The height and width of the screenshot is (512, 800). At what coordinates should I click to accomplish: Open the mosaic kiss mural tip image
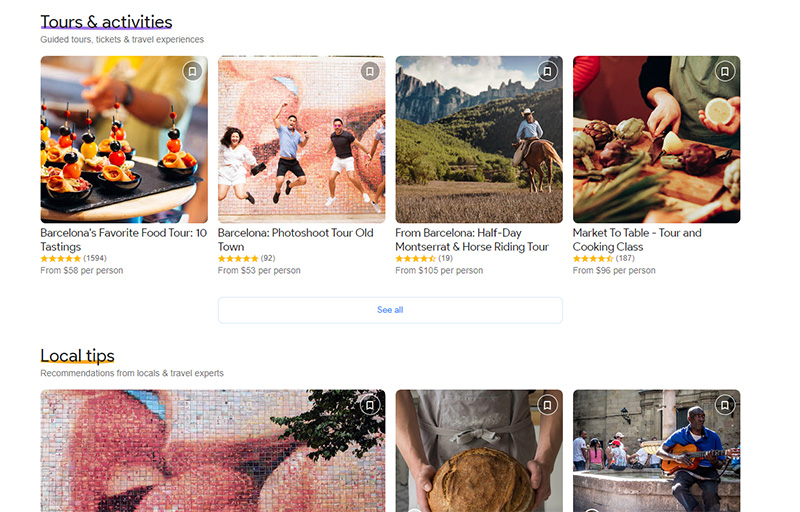[213, 451]
